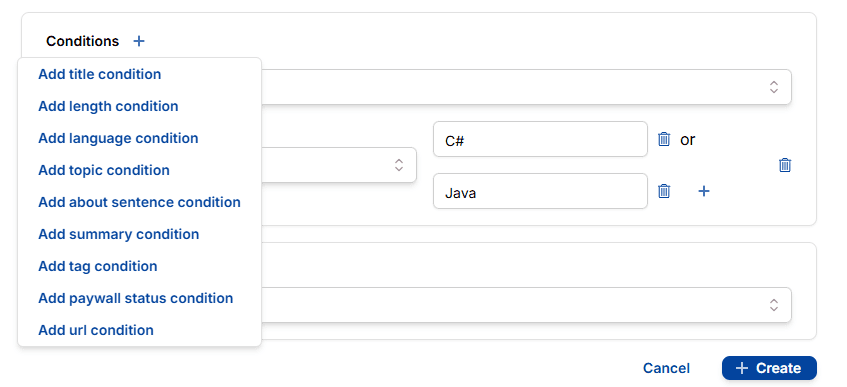Click the Cancel link
Viewport: 847px width, 387px height.
point(666,368)
